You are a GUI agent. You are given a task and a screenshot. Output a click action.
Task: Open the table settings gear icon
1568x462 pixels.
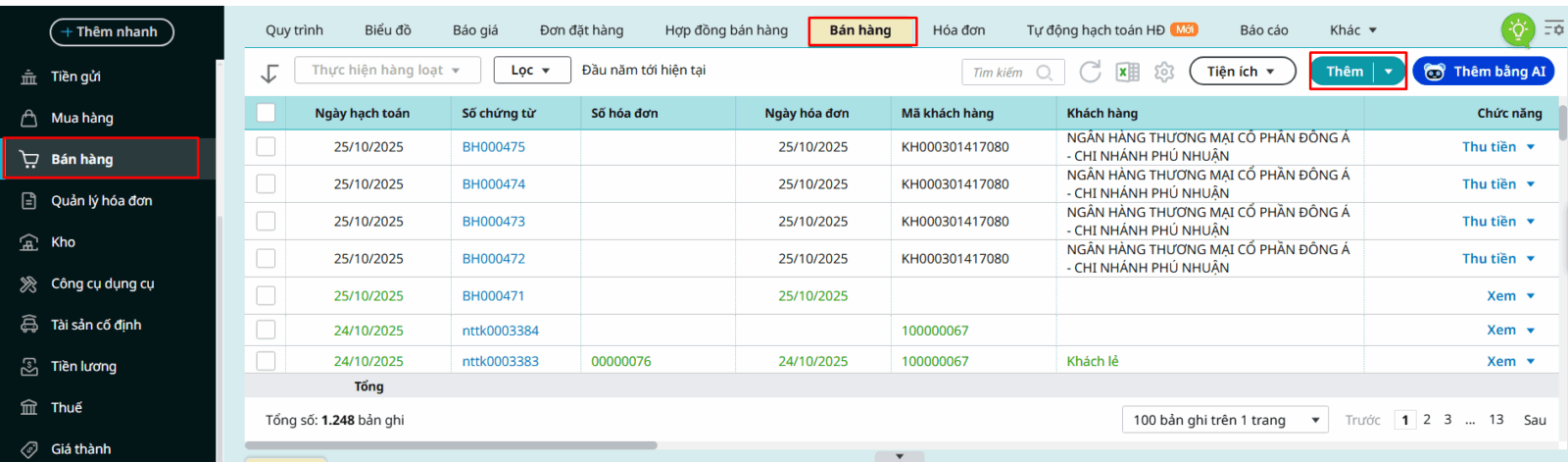point(1164,72)
